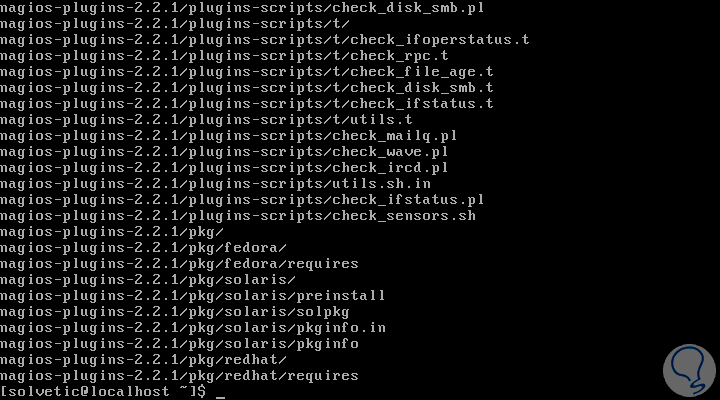
Task: Click the check_ifoperstatus.t line
Action: 264,39
